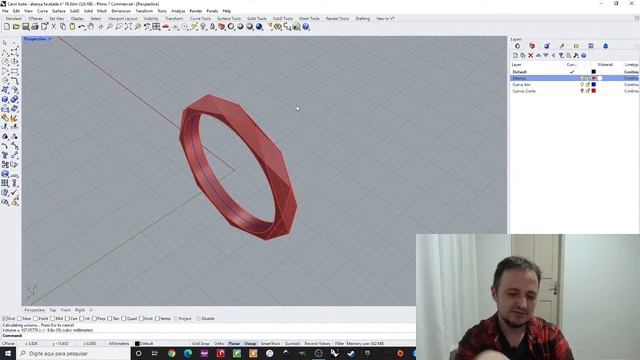This screenshot has width=640, height=360.
Task: Toggle the End osnap checkbox
Action: 4,318
